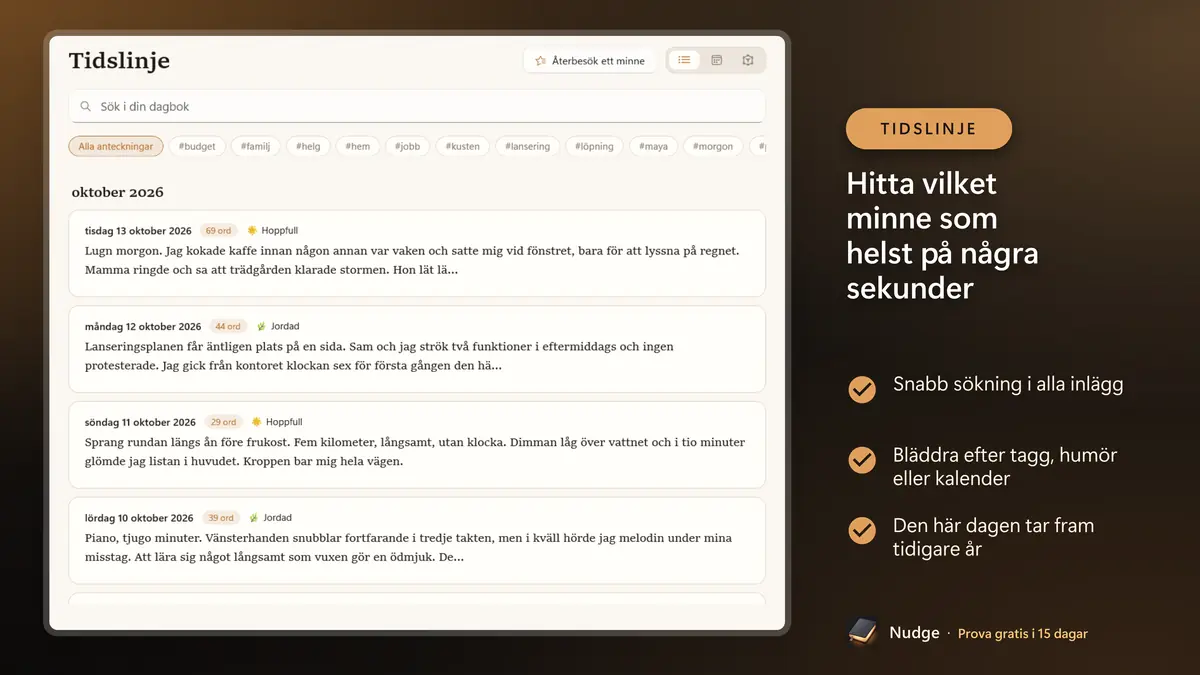Image resolution: width=1200 pixels, height=675 pixels.
Task: Filter by the #löpning tag
Action: (x=595, y=146)
